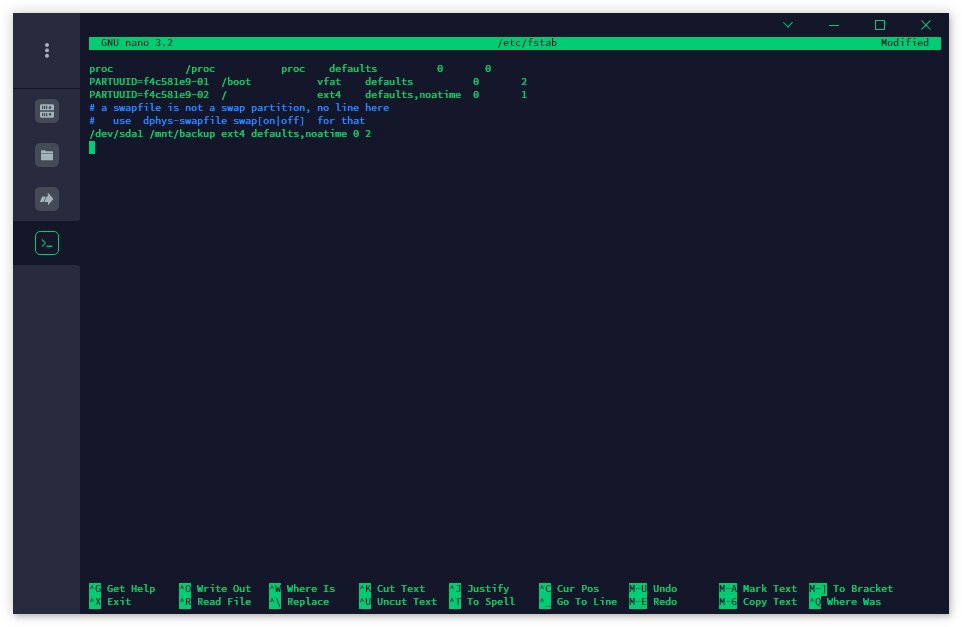Screen dimensions: 962x627
Task: Click the Get Help shortcut label
Action: 130,589
